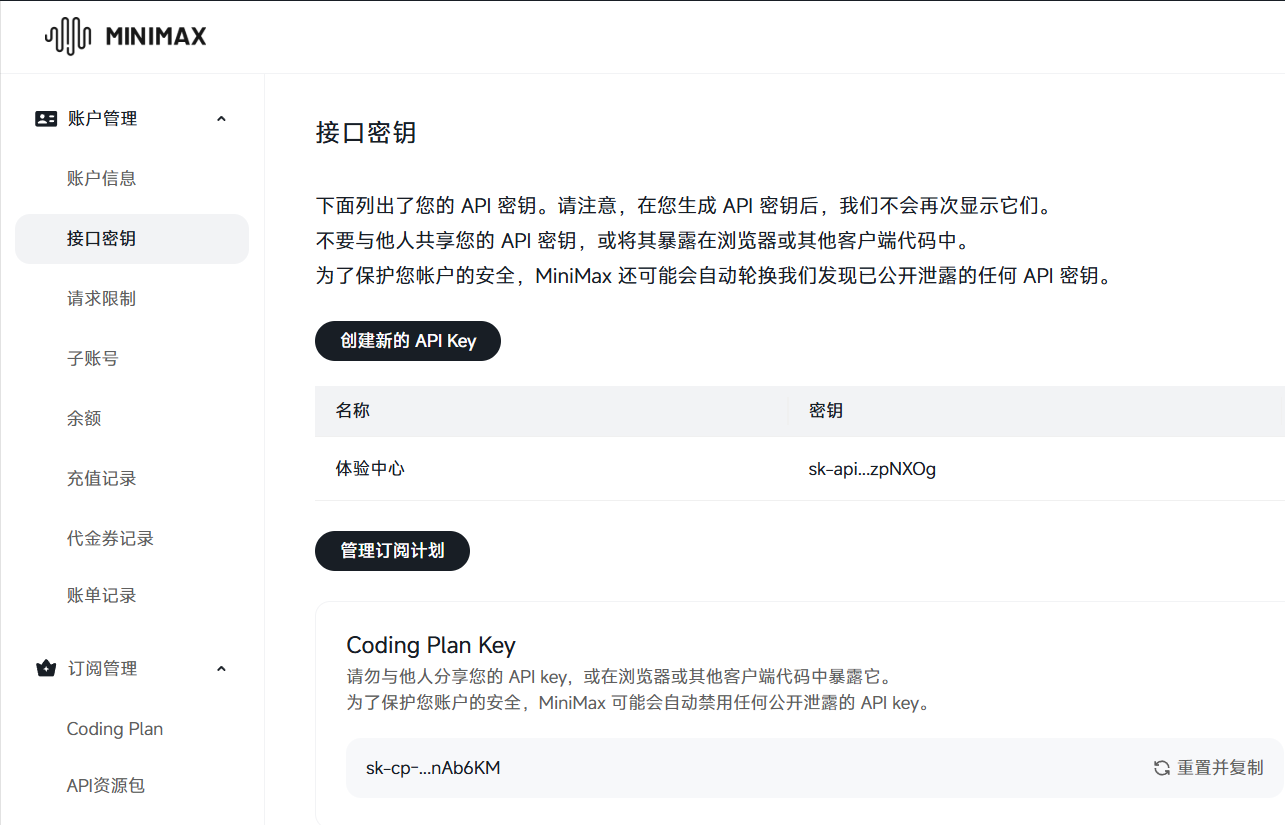The height and width of the screenshot is (825, 1285).
Task: Click the Coding Plan Key card title
Action: click(431, 645)
